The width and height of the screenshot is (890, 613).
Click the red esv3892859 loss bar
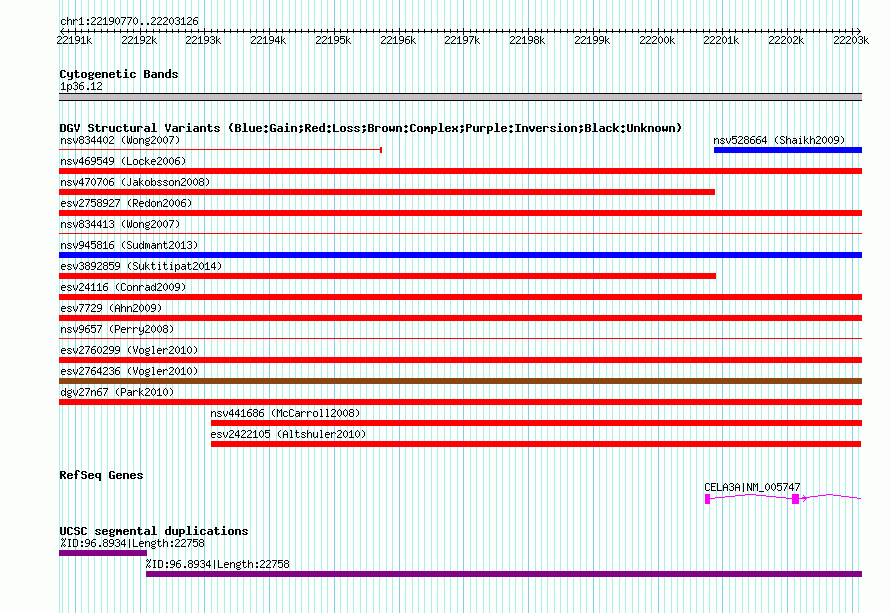[388, 276]
